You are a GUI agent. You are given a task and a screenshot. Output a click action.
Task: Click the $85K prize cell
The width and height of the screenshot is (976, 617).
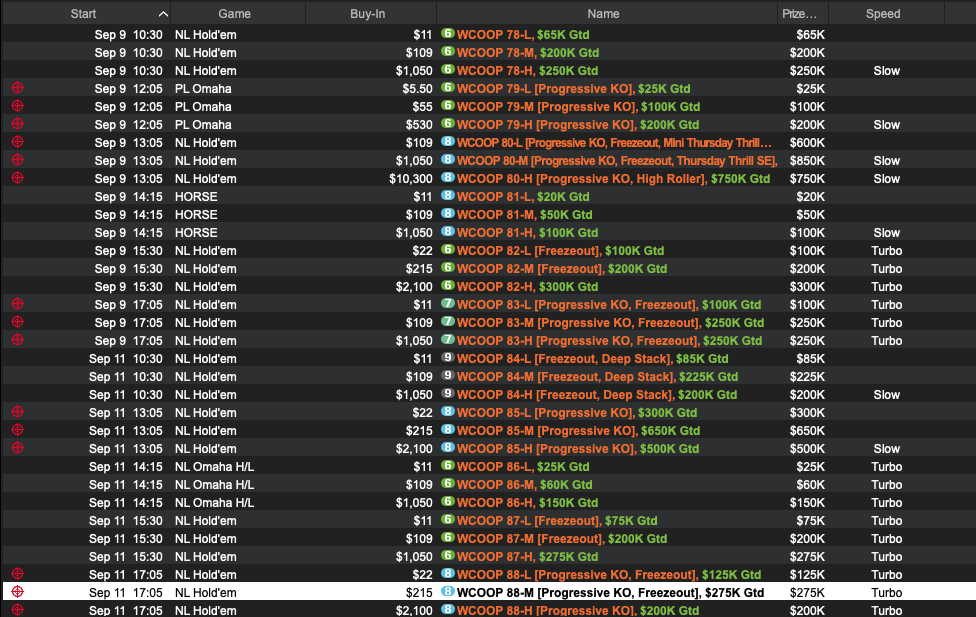pos(810,359)
